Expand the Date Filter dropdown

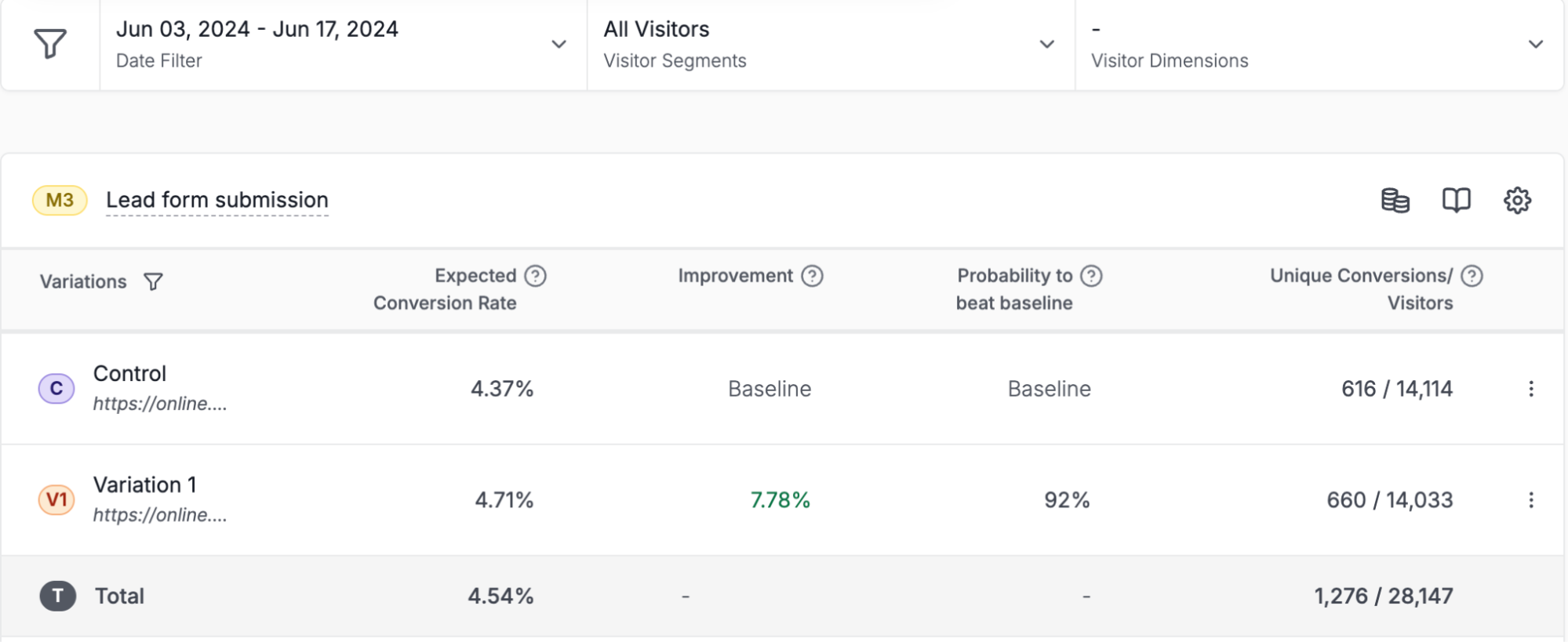point(558,44)
